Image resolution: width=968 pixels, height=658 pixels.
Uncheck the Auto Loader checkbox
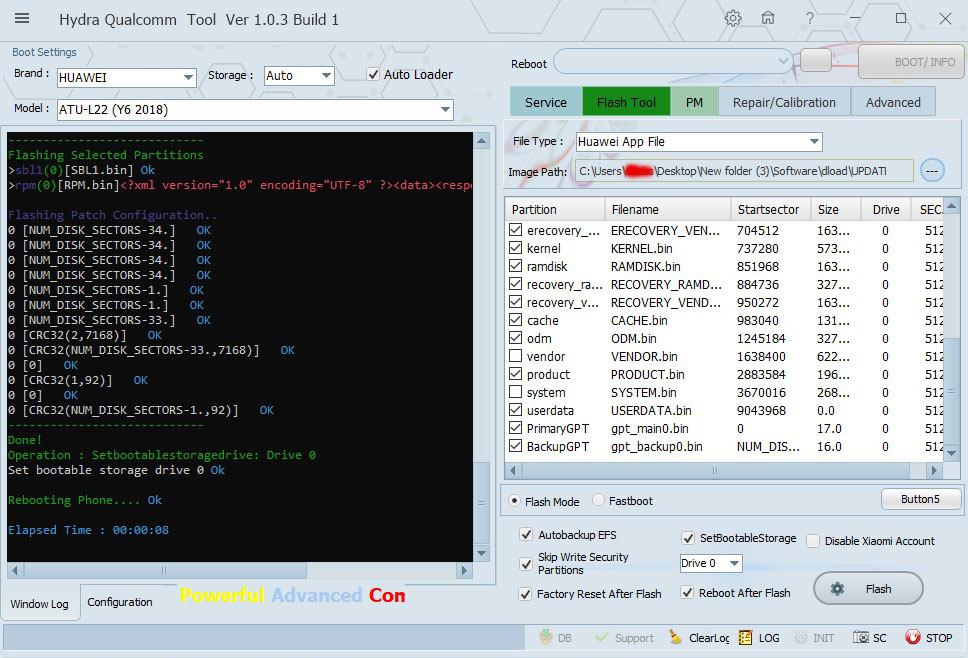pos(374,75)
